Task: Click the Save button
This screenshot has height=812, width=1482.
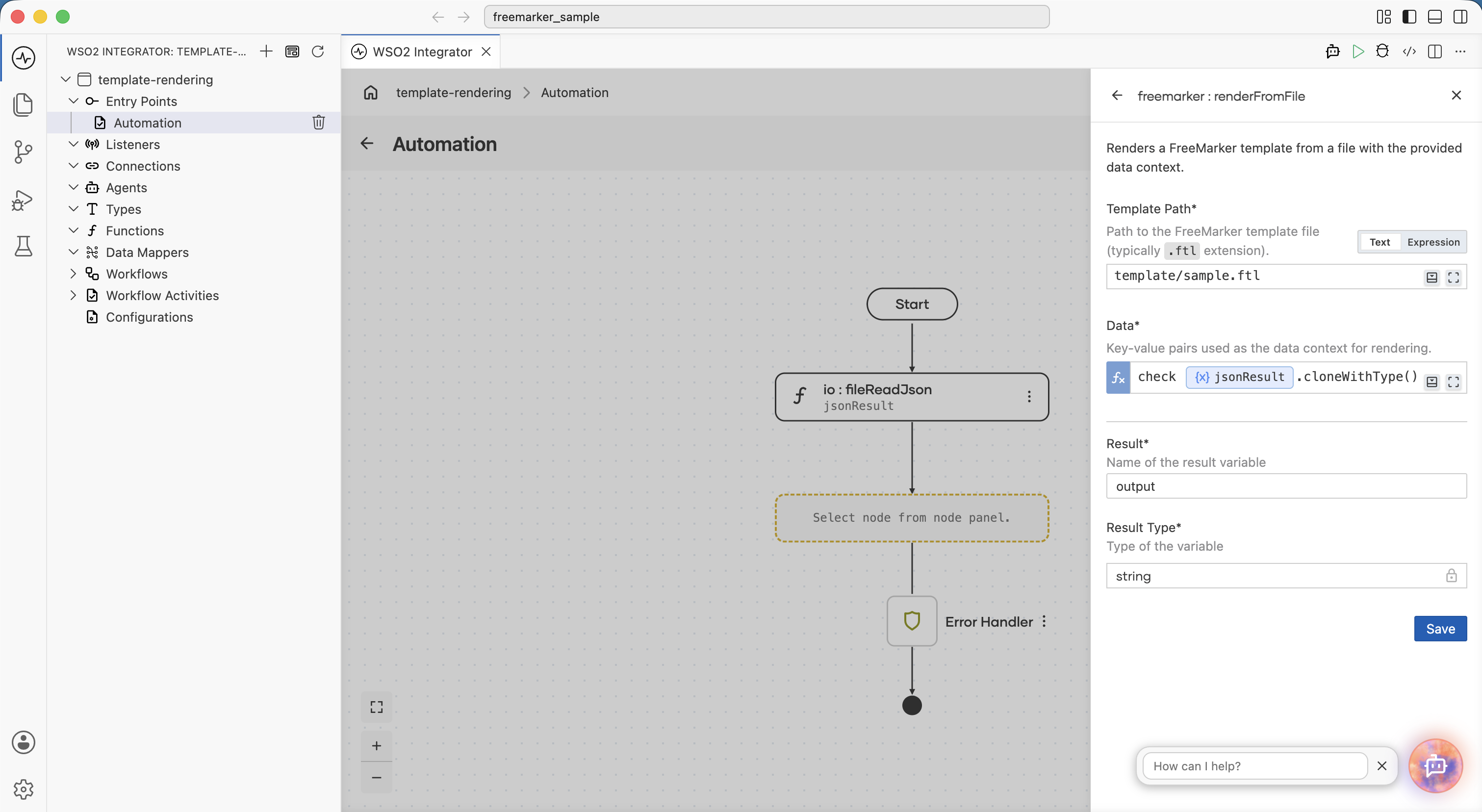Action: point(1440,629)
